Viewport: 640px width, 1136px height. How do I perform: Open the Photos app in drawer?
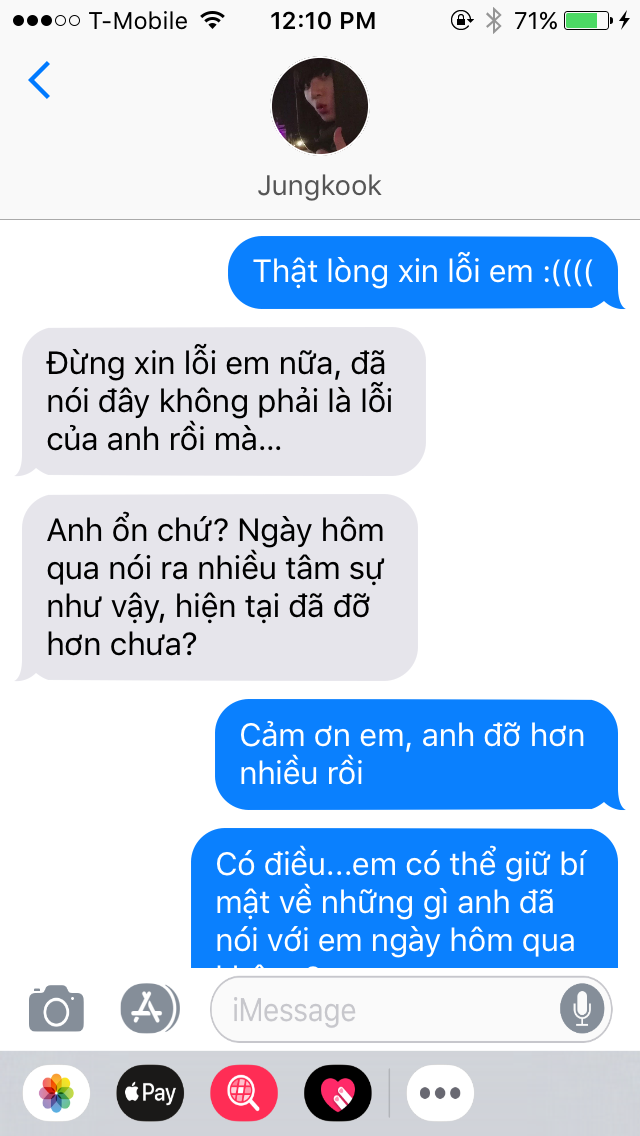tap(56, 1093)
